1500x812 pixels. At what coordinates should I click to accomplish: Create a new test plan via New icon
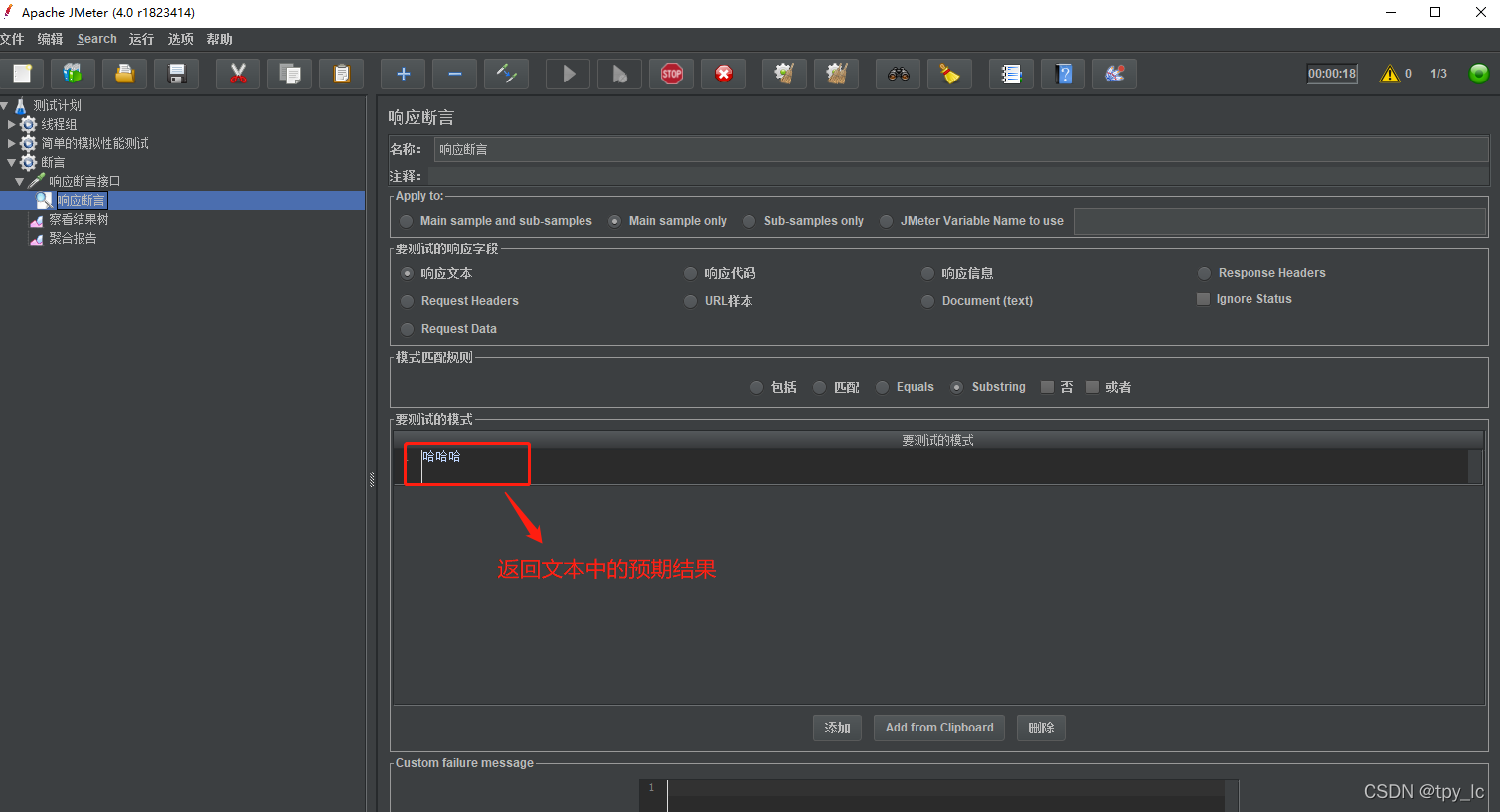(22, 74)
